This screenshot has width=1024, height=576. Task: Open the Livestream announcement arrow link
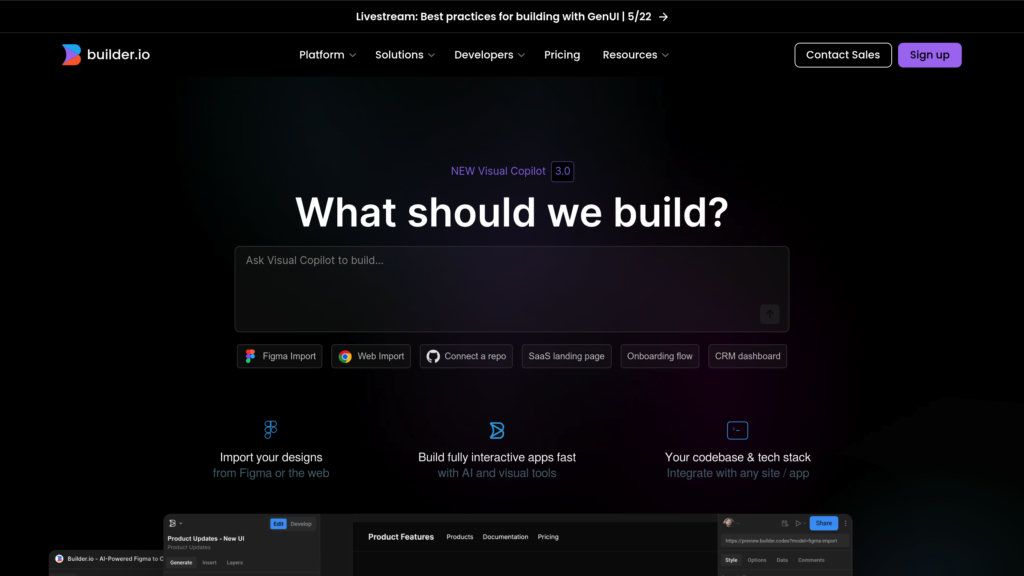[x=664, y=17]
